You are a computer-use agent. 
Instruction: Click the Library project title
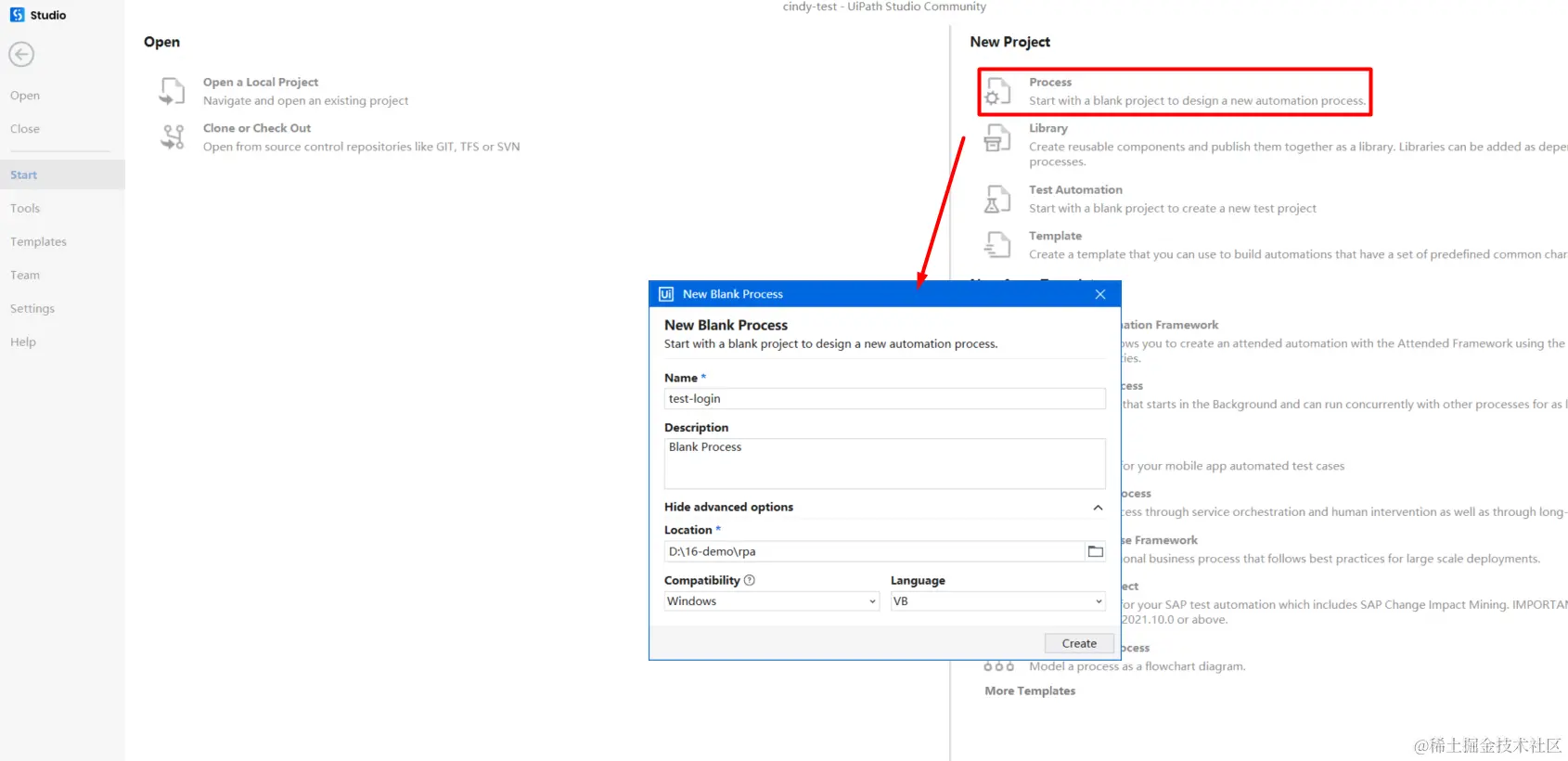[1048, 128]
